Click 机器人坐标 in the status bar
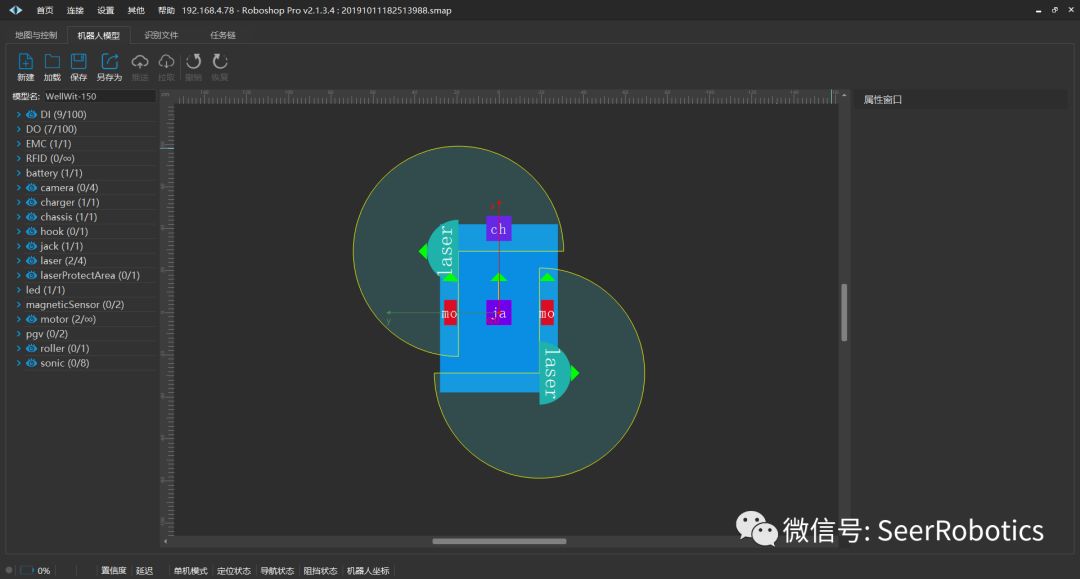Screen dimensions: 1080x579 (x=367, y=571)
